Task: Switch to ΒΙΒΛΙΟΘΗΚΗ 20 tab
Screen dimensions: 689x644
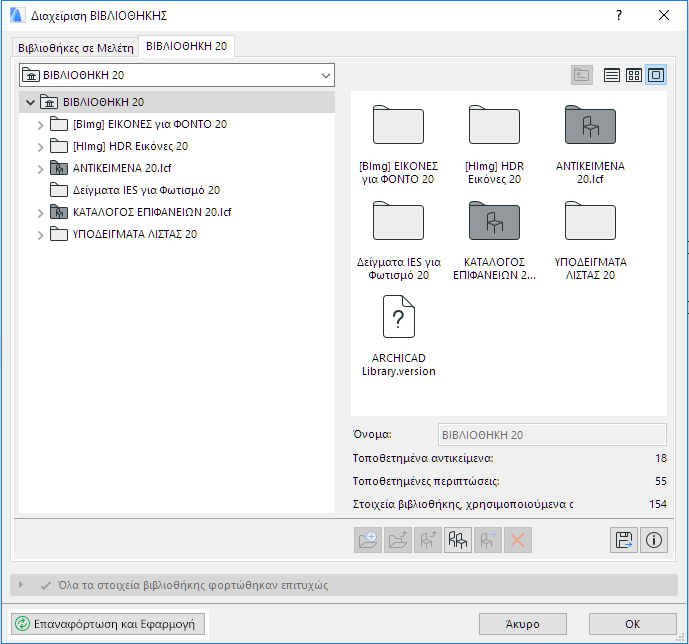Action: tap(186, 46)
